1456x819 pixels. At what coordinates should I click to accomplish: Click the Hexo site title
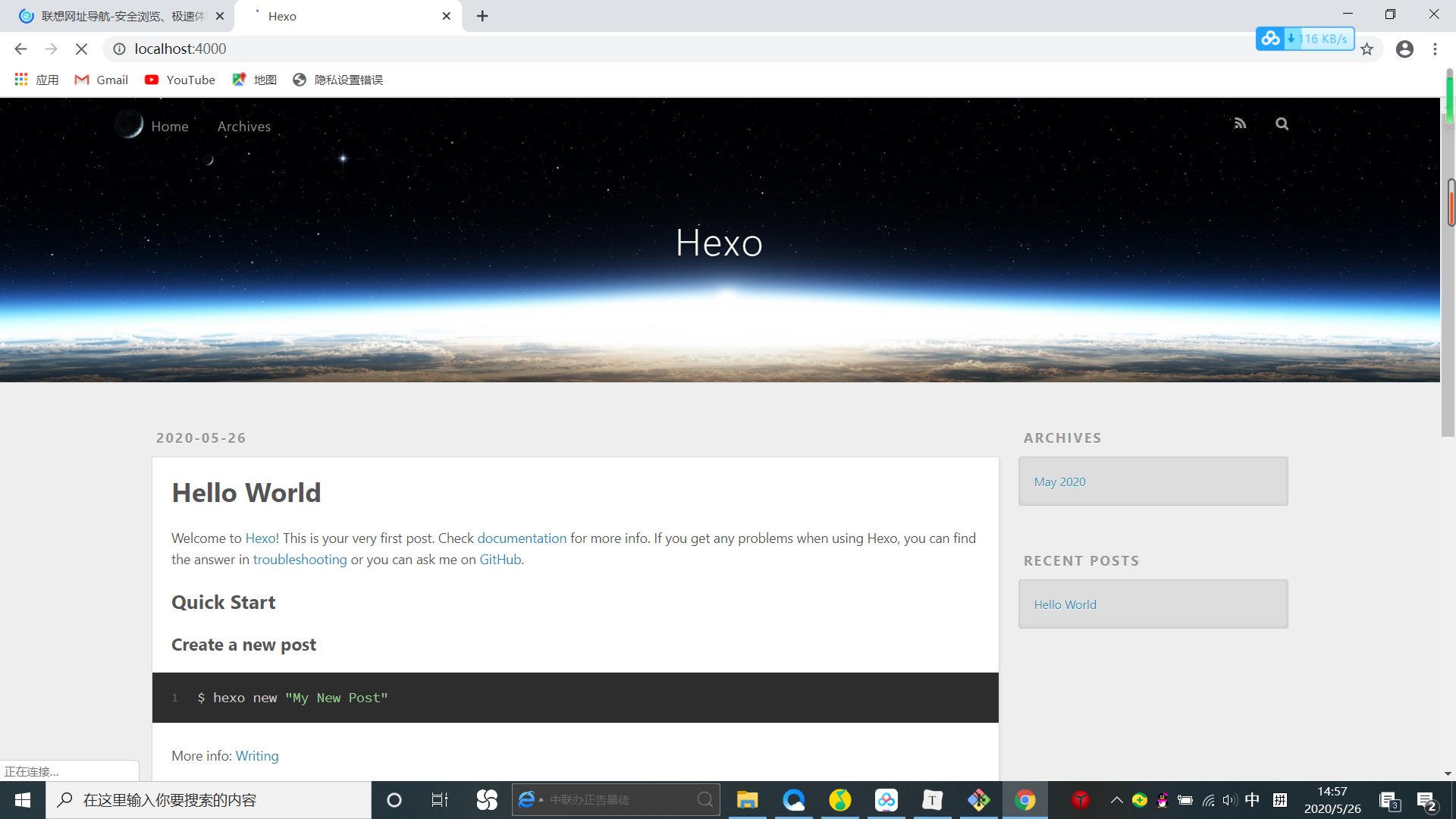click(x=719, y=243)
